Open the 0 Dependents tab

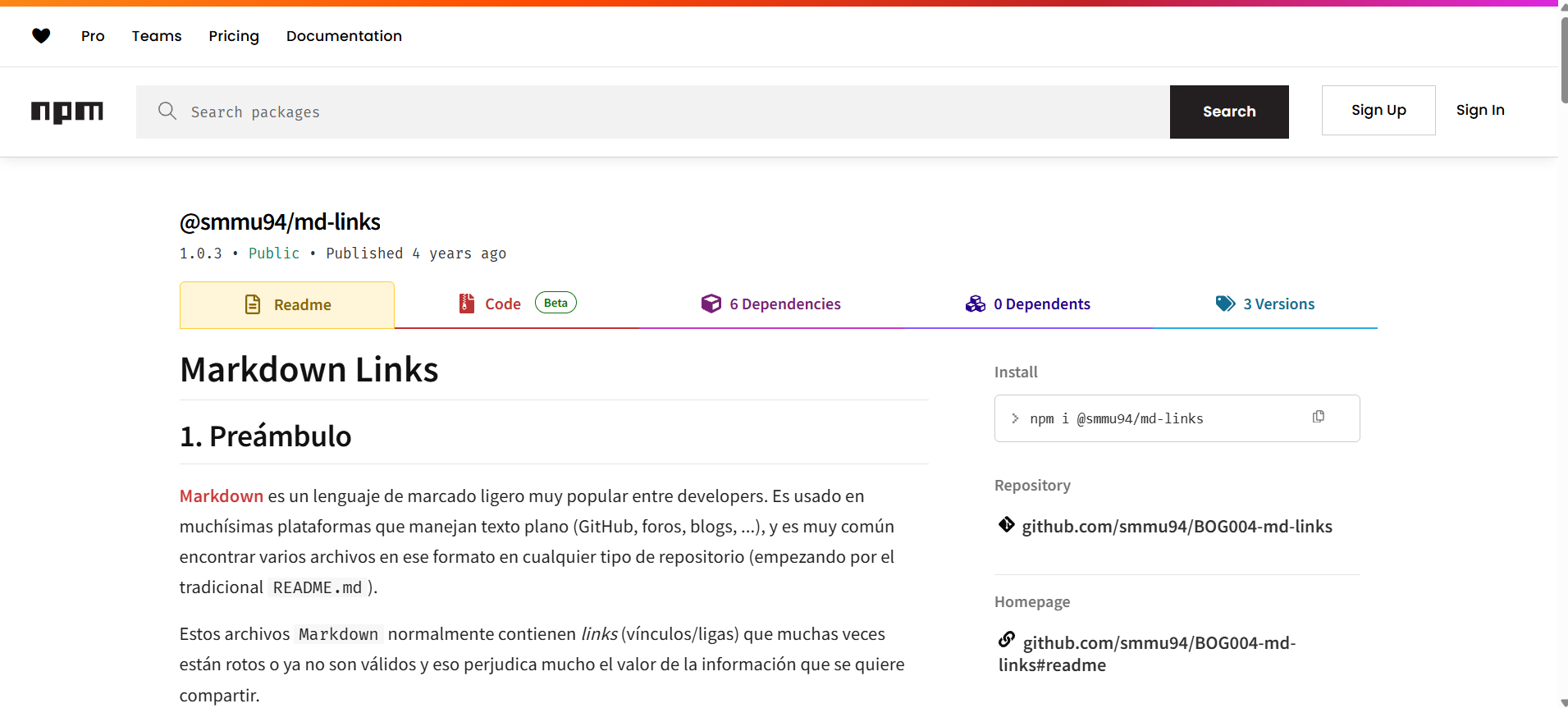(x=1028, y=304)
